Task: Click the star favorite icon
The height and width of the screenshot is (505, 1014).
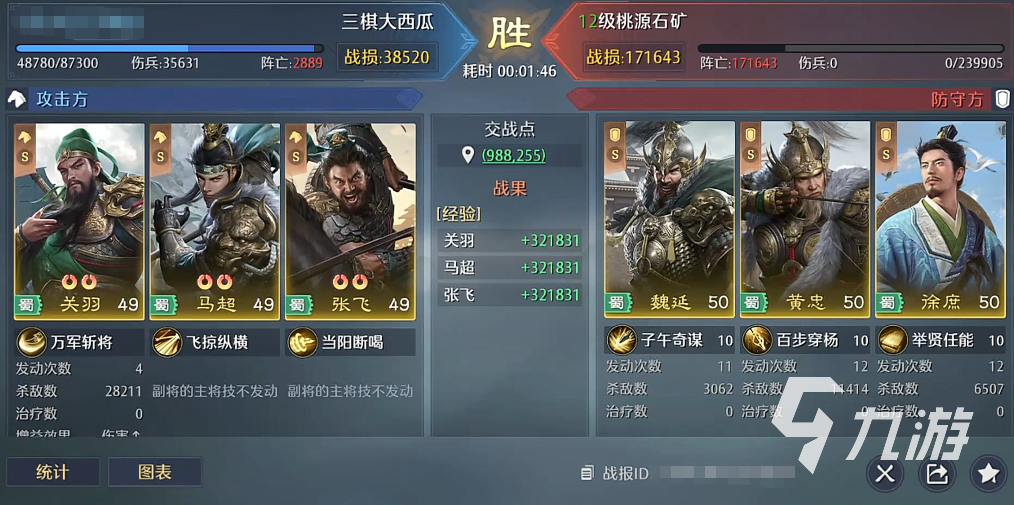Action: pos(989,474)
